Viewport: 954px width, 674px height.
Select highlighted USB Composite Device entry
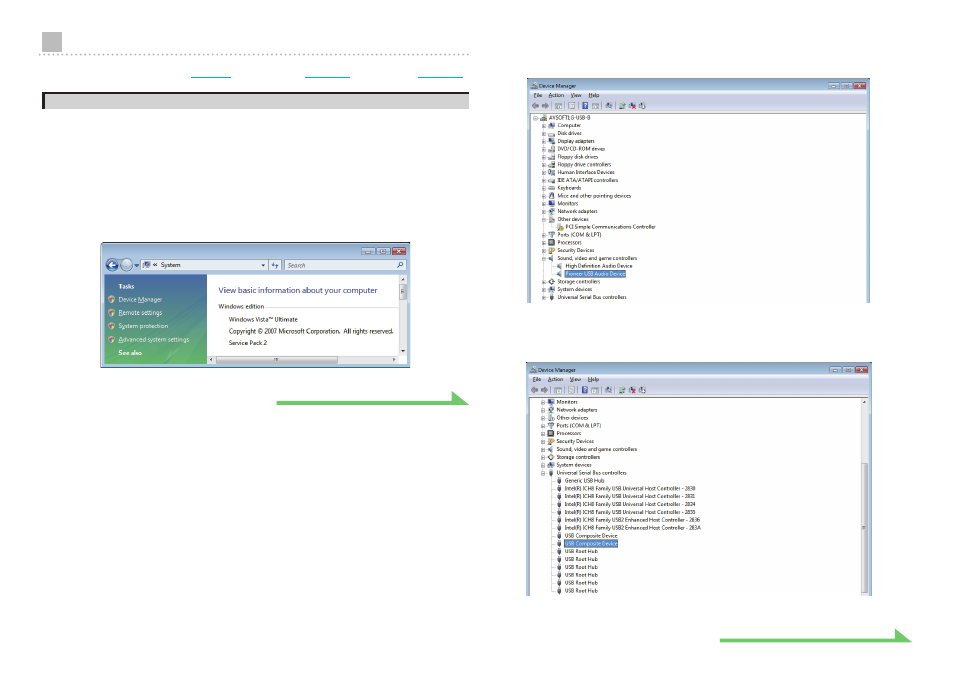click(591, 544)
